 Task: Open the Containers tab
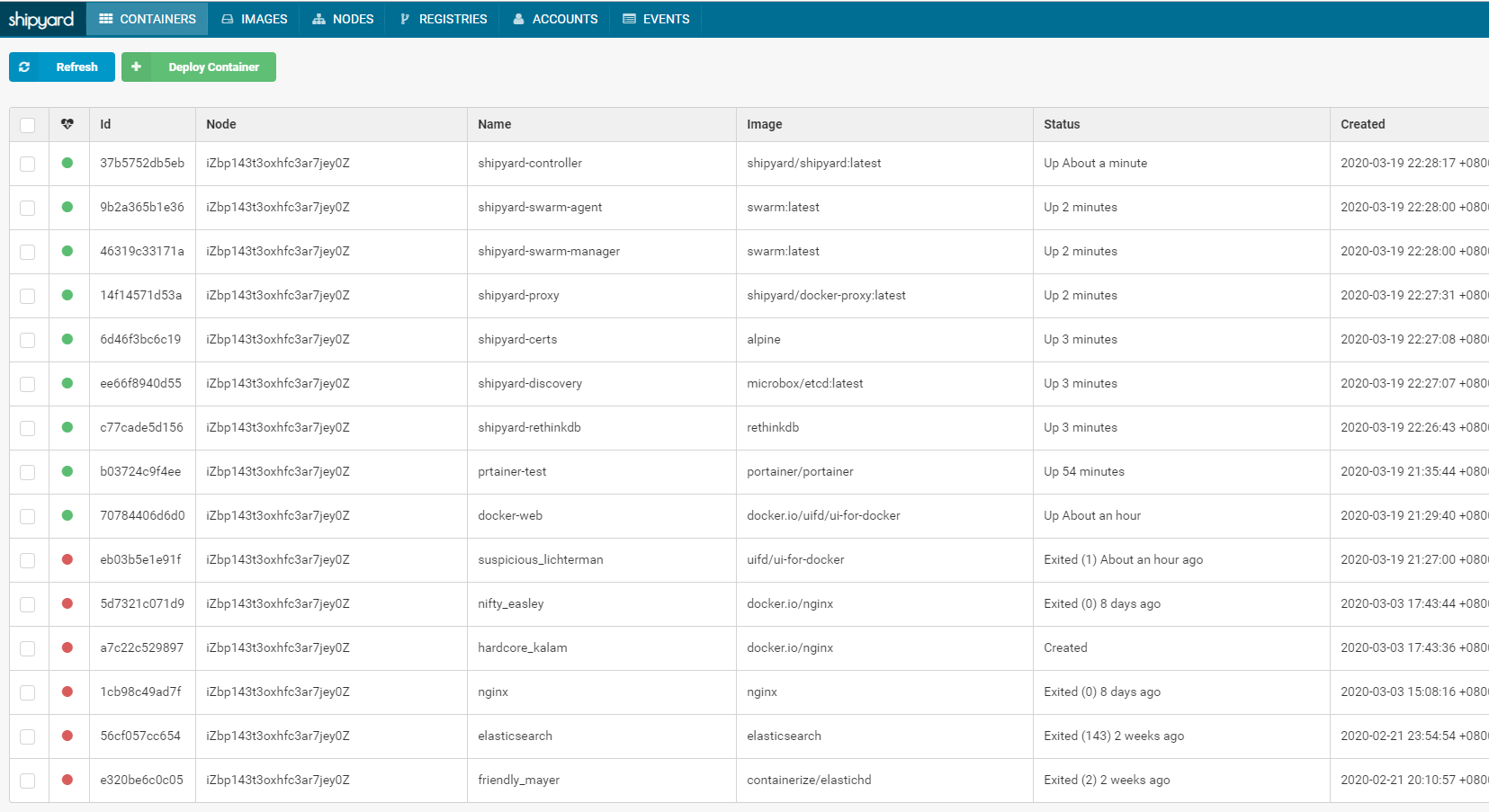pos(148,19)
